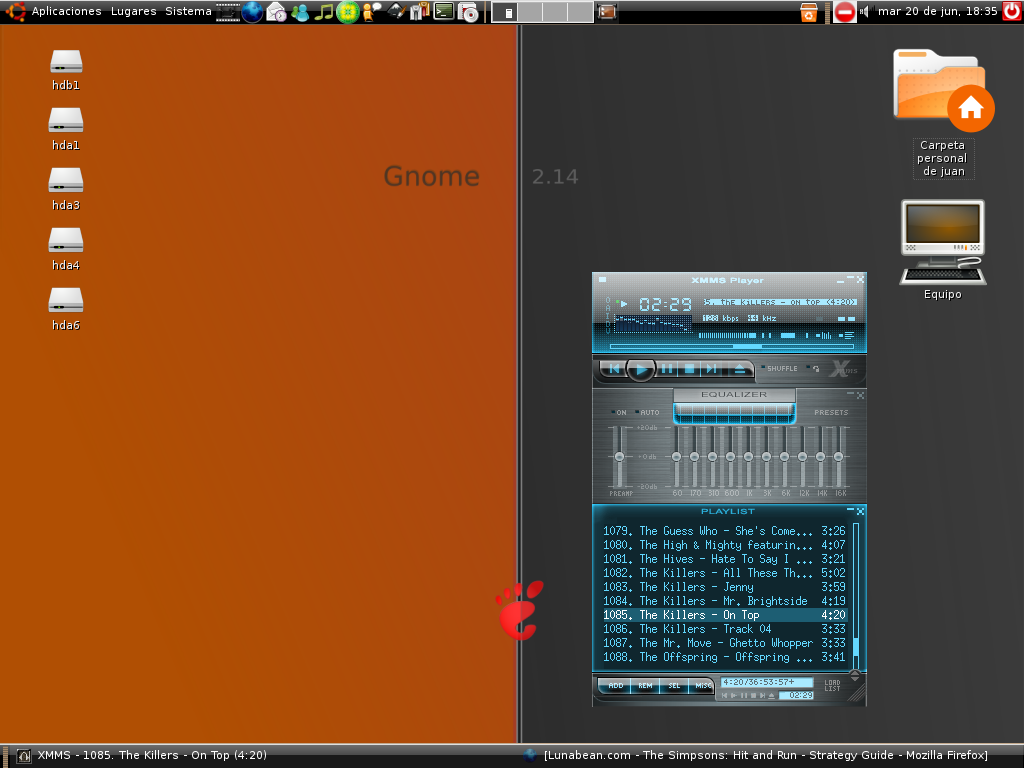Launch the mail client envelope icon in panel
The image size is (1024, 768).
(x=276, y=12)
